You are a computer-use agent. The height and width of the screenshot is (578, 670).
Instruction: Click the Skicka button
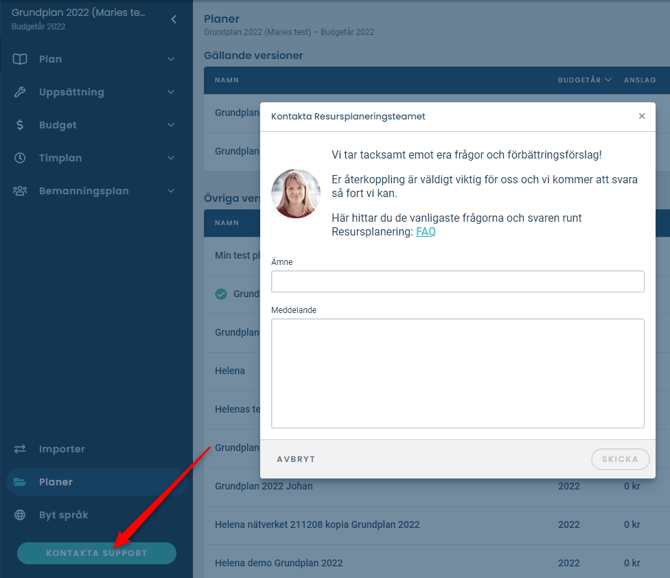[x=620, y=459]
